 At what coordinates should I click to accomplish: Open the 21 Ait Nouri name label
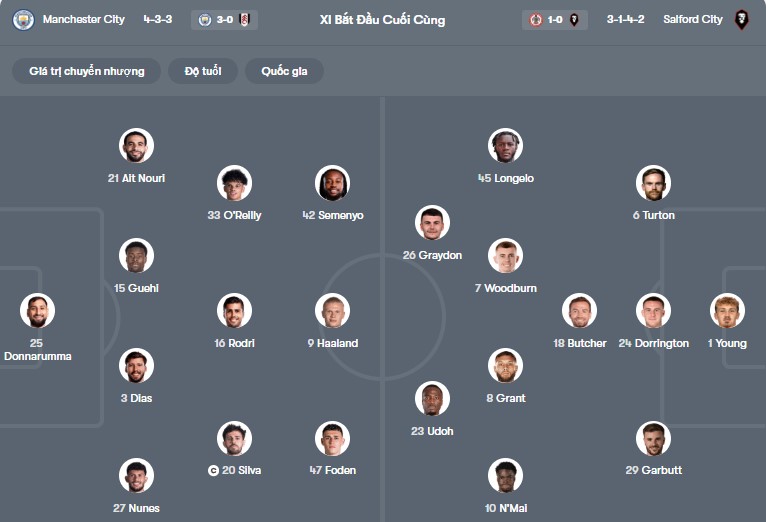coord(136,178)
